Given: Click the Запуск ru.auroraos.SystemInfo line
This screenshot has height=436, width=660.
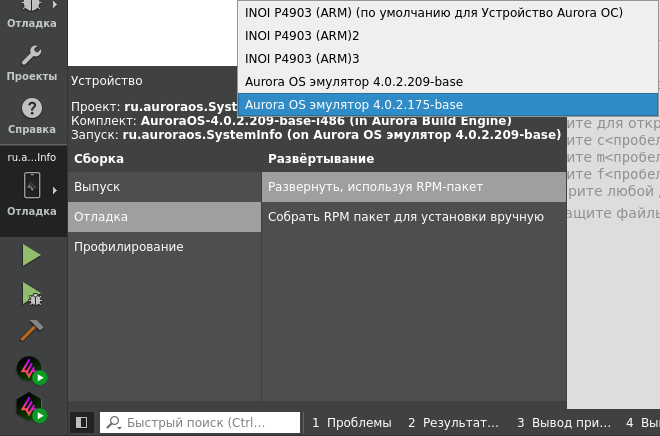Looking at the screenshot, I should click(x=316, y=135).
